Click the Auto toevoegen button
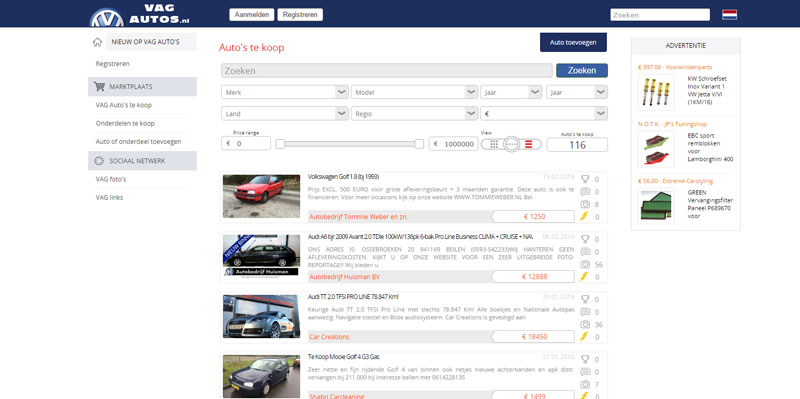 pyautogui.click(x=573, y=42)
